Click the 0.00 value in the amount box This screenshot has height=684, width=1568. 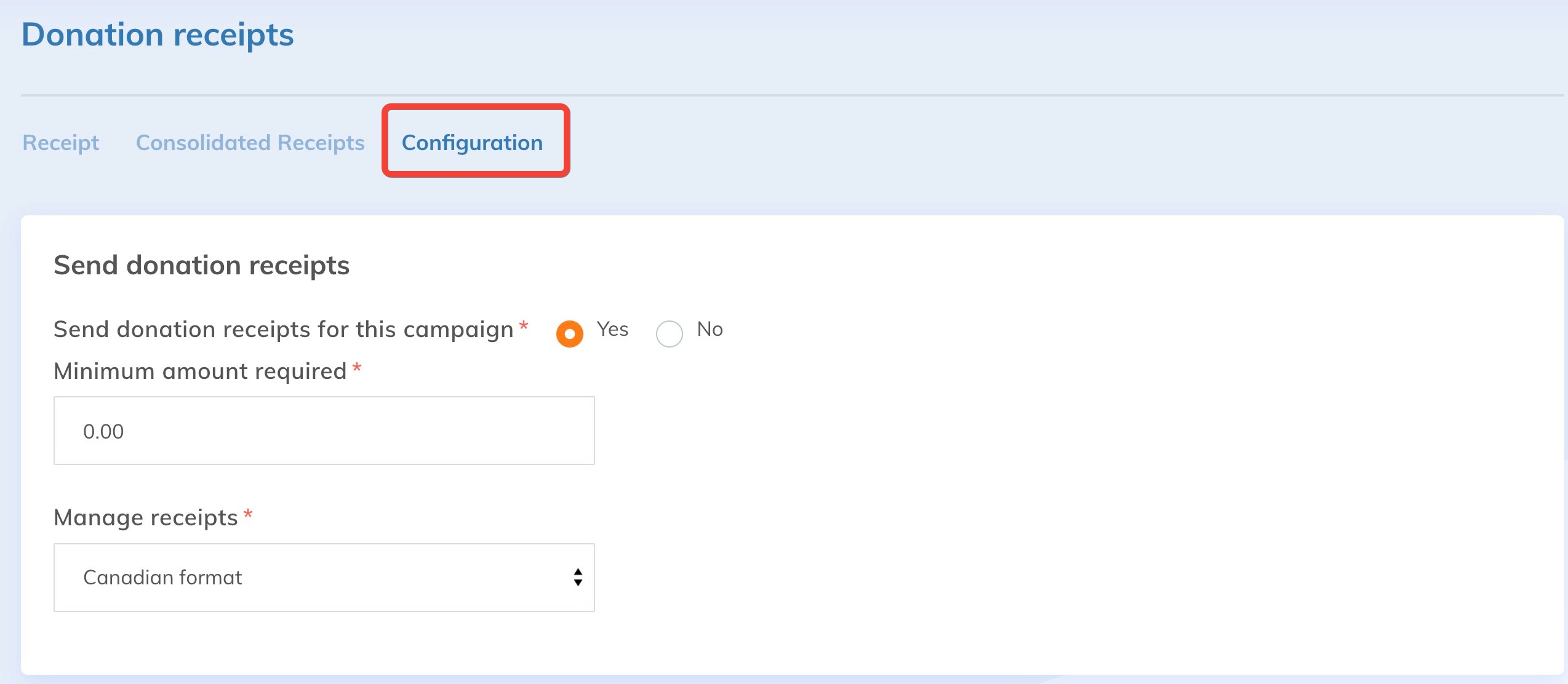103,432
